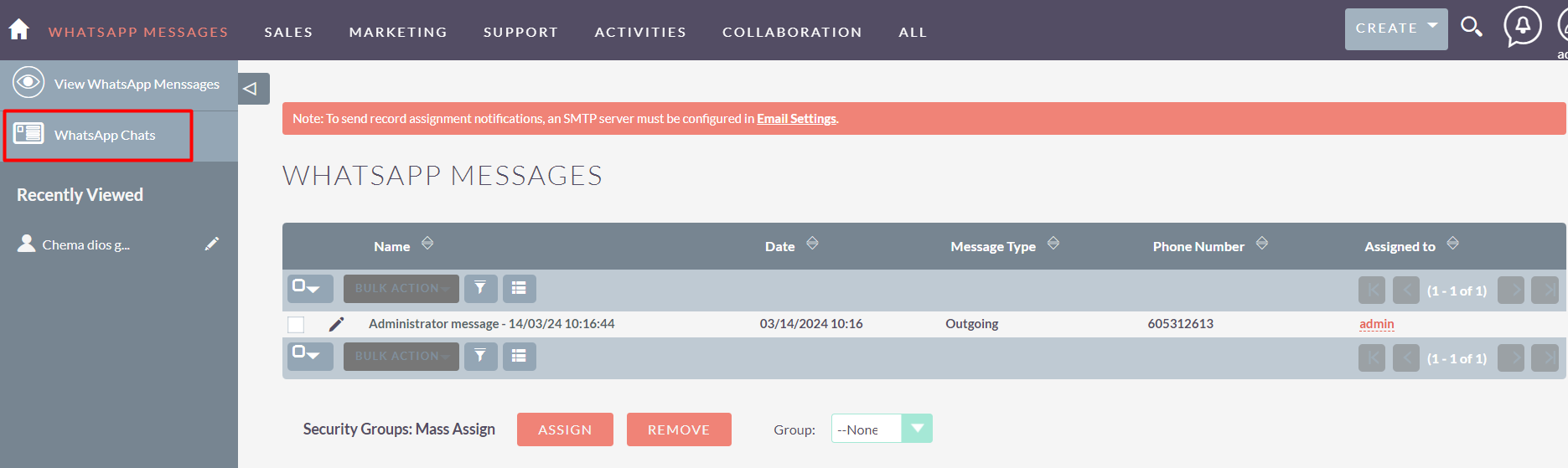This screenshot has width=1568, height=468.
Task: Open the All menu
Action: pos(913,32)
